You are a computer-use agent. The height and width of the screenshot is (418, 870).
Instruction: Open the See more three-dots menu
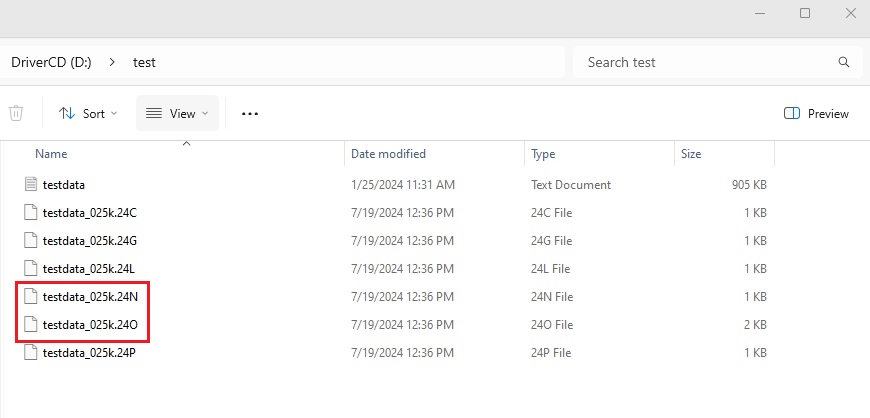point(250,114)
